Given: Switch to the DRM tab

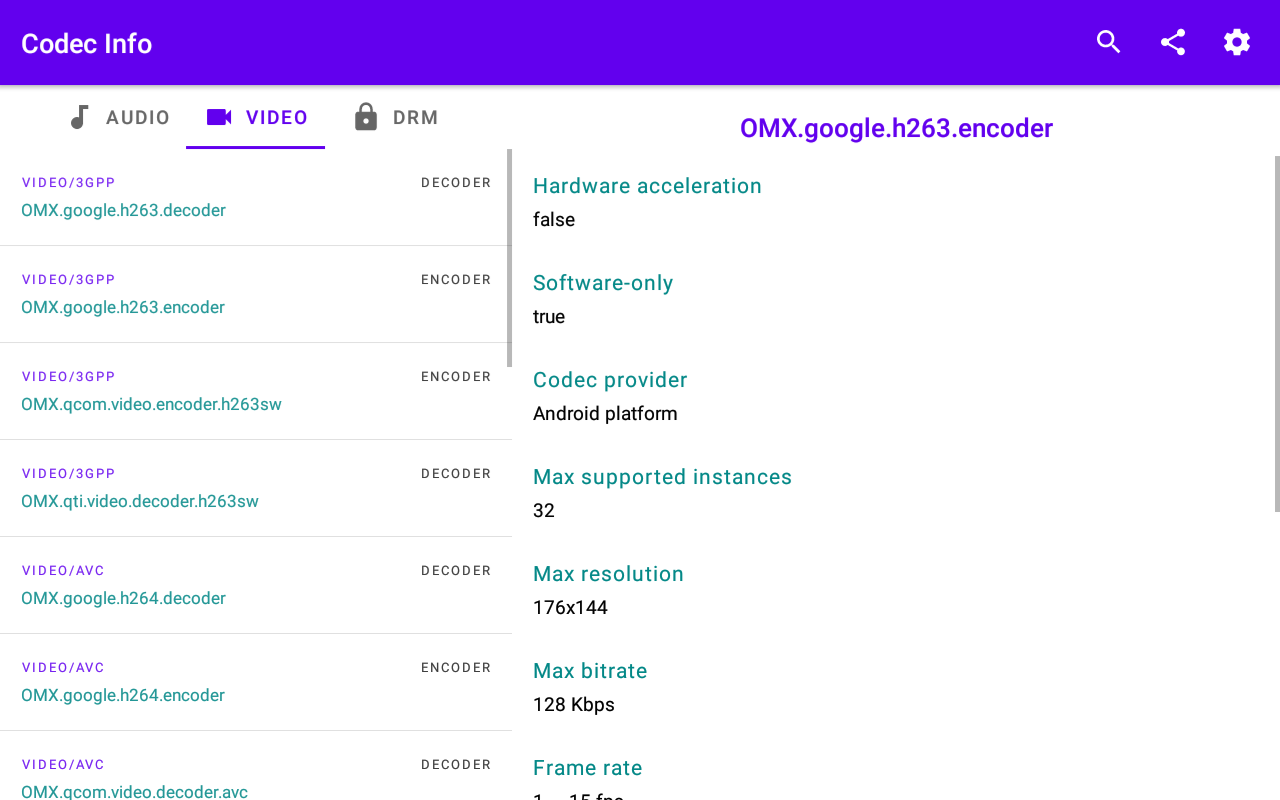Looking at the screenshot, I should pos(415,118).
